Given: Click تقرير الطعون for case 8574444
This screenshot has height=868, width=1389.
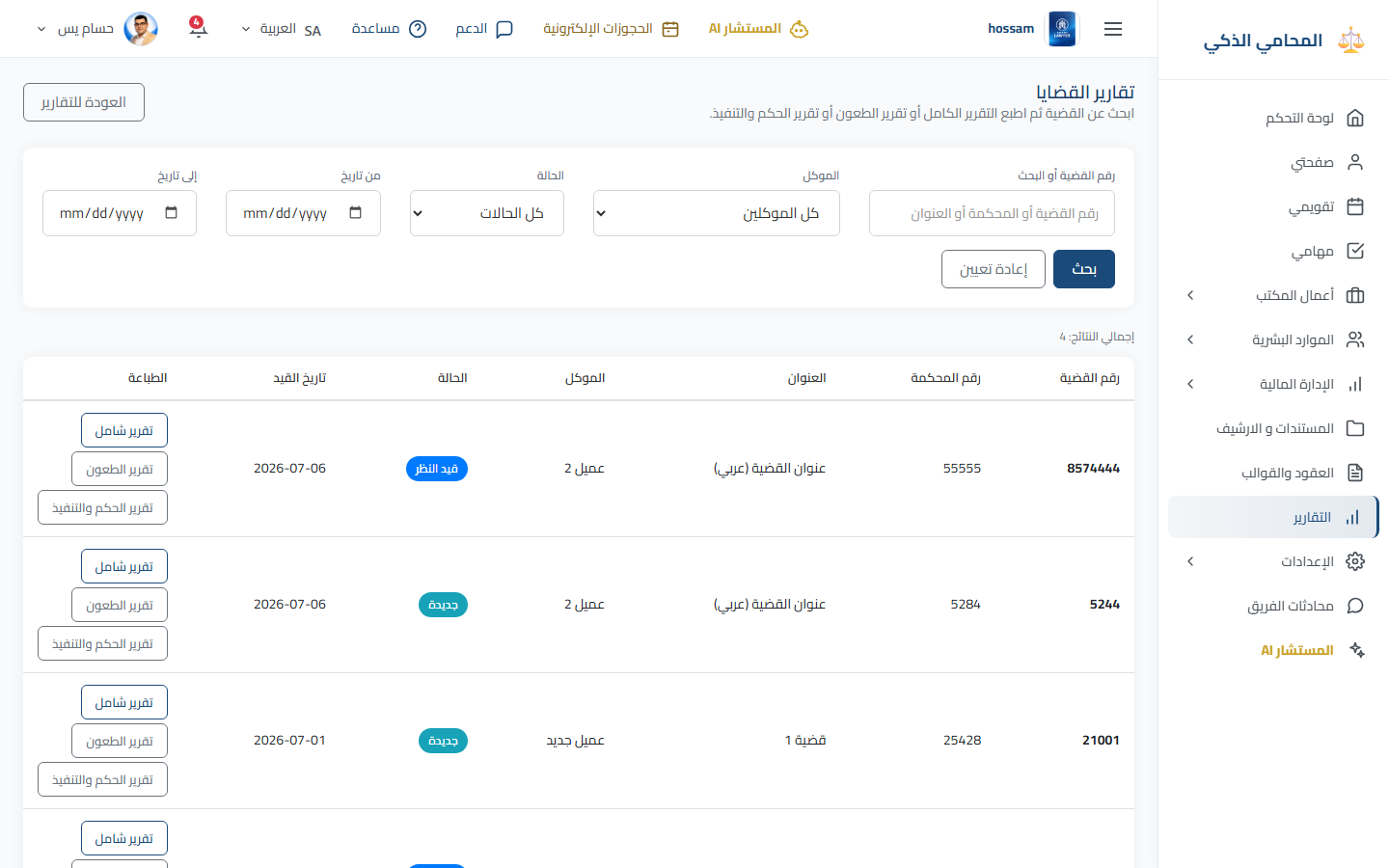Looking at the screenshot, I should click(120, 469).
